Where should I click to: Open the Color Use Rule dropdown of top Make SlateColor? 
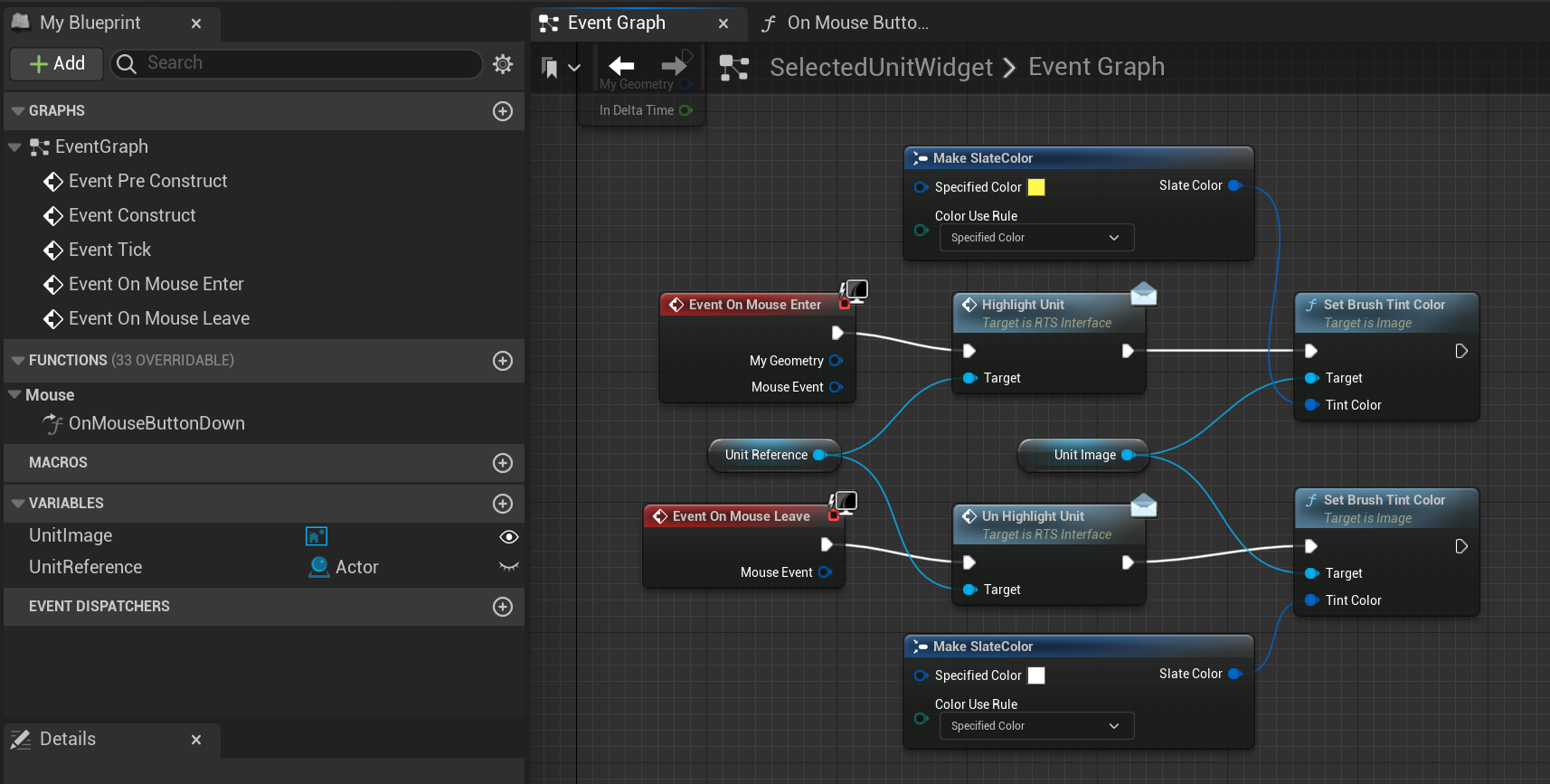[x=1036, y=238]
